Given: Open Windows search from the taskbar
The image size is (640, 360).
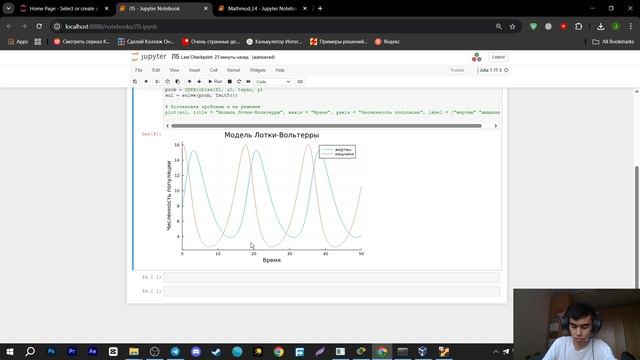Looking at the screenshot, I should coord(30,351).
